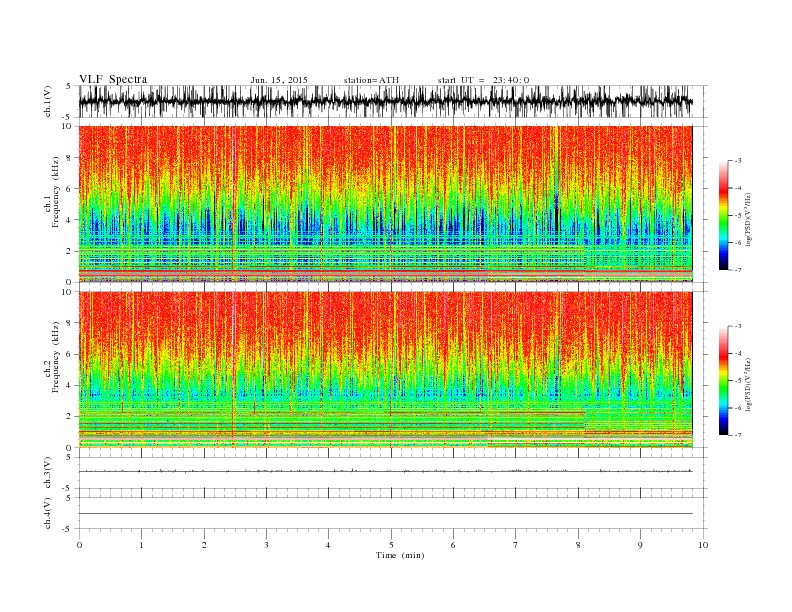Click the "ch.4(V)" axis label
792x612 pixels.
click(x=48, y=513)
